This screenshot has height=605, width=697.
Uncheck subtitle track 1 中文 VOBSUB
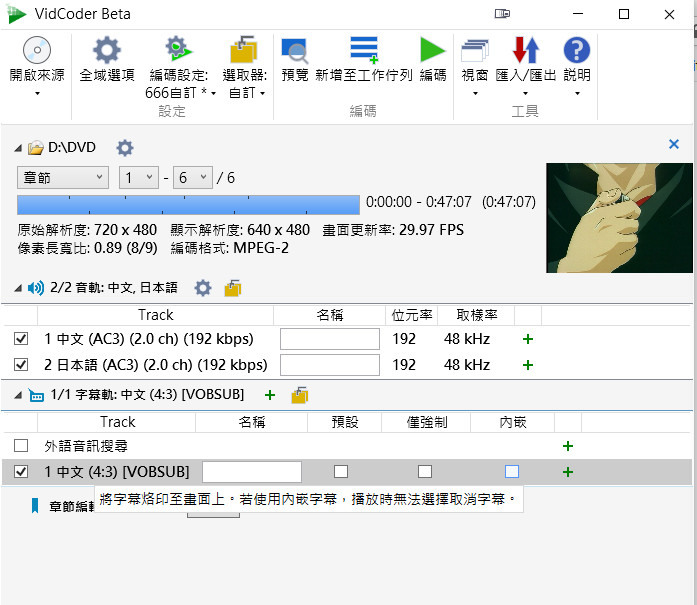pyautogui.click(x=21, y=471)
